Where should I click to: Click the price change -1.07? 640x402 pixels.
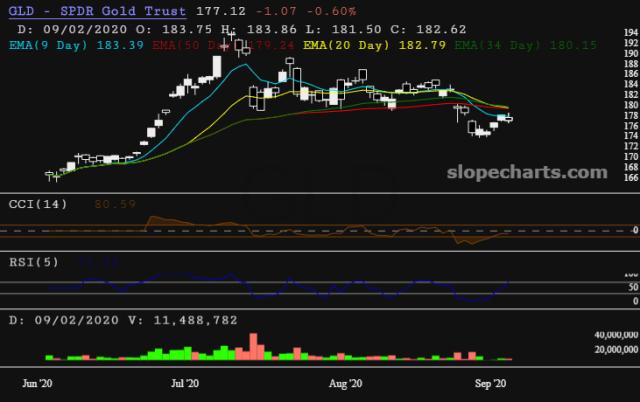point(276,11)
